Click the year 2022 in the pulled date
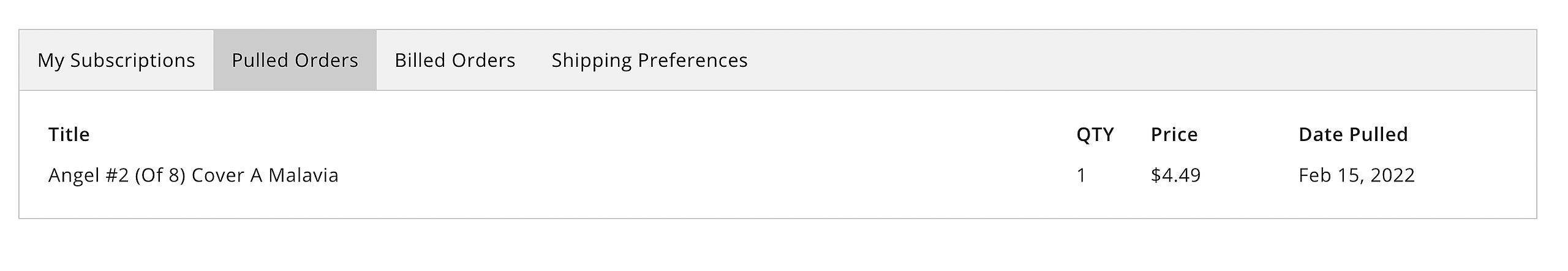 [1392, 175]
